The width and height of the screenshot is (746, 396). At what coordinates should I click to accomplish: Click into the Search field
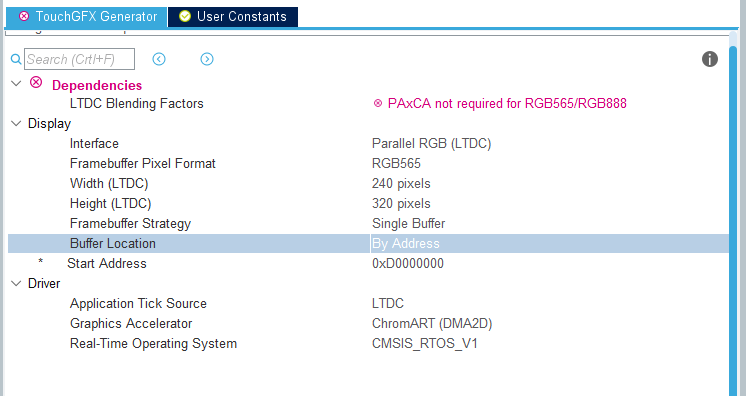tap(79, 59)
